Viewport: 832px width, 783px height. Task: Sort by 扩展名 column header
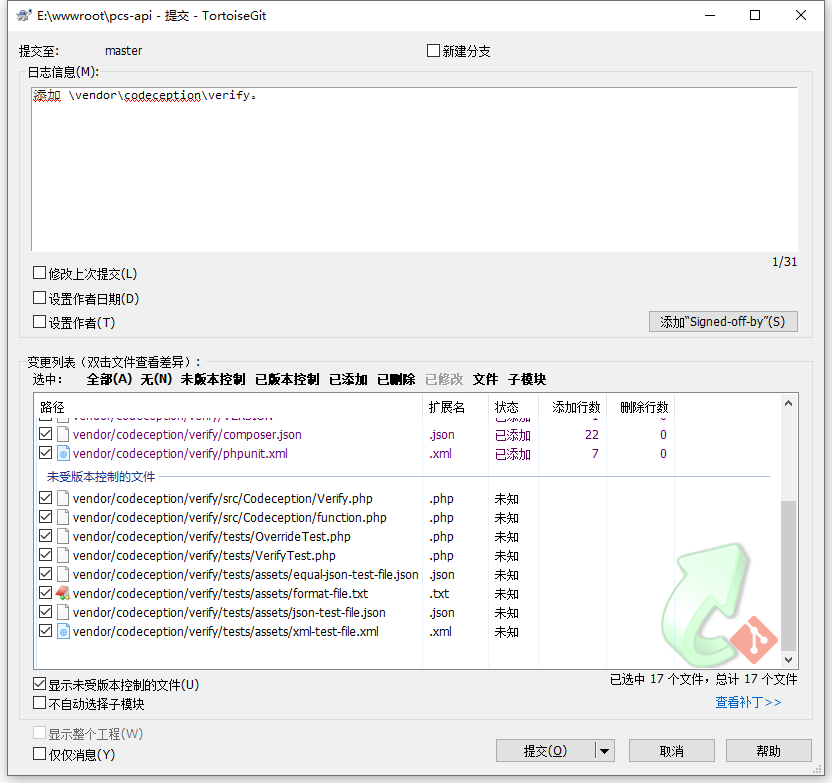[x=455, y=407]
